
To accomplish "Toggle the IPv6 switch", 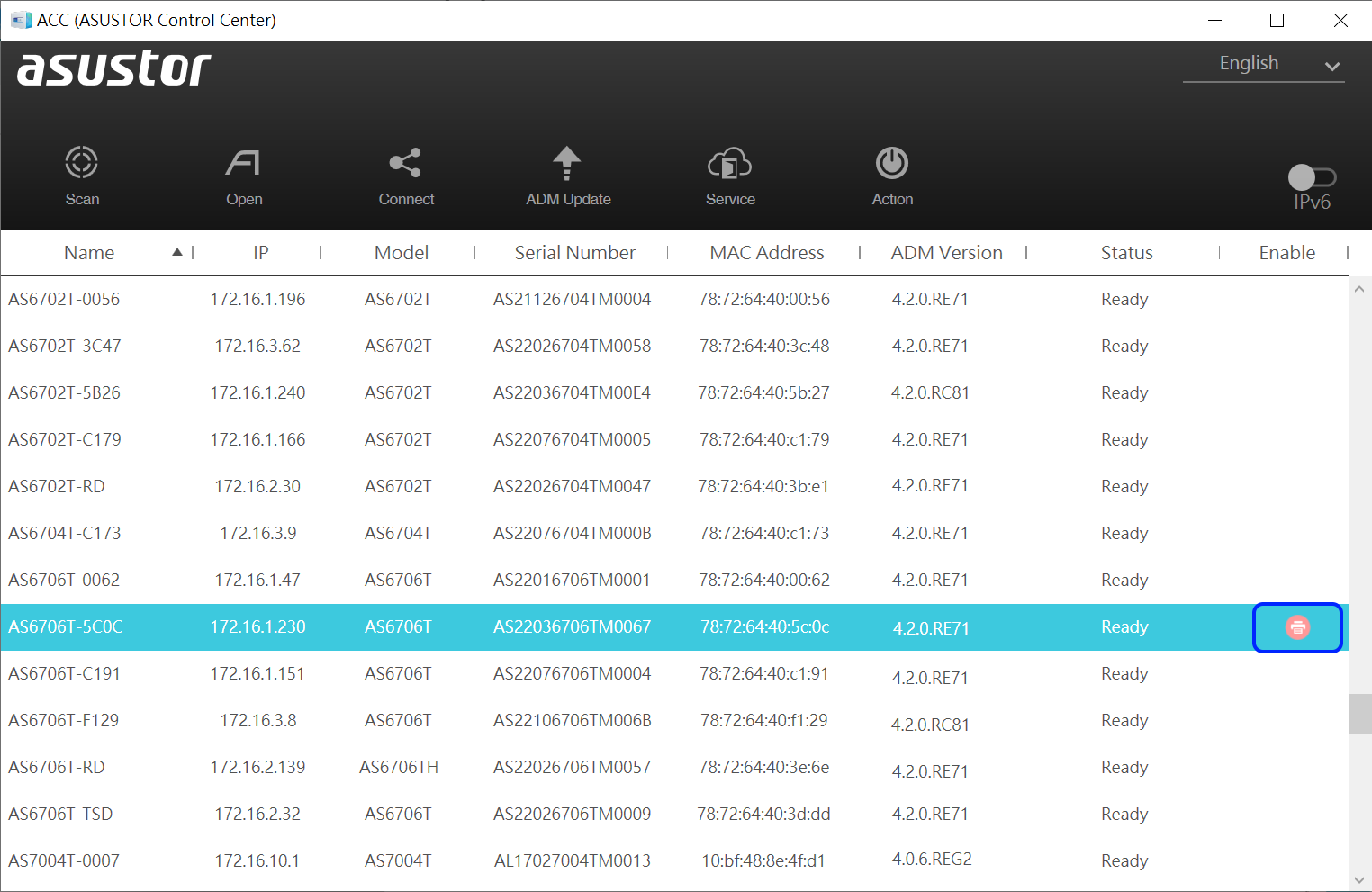I will coord(1312,177).
